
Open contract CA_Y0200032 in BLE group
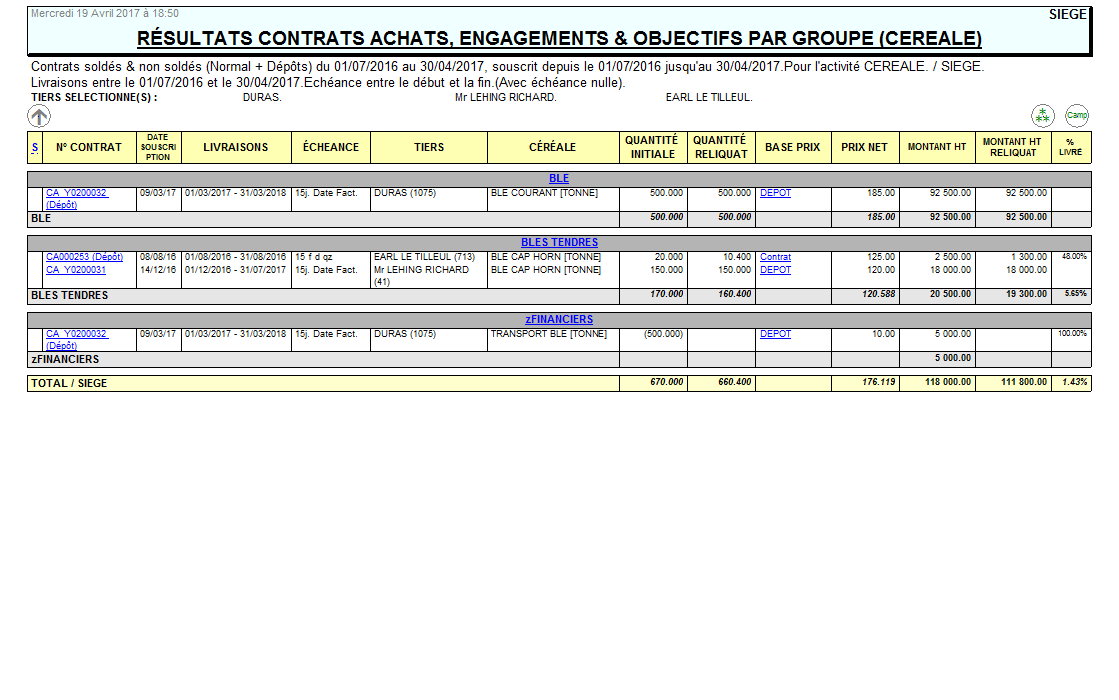pyautogui.click(x=77, y=193)
